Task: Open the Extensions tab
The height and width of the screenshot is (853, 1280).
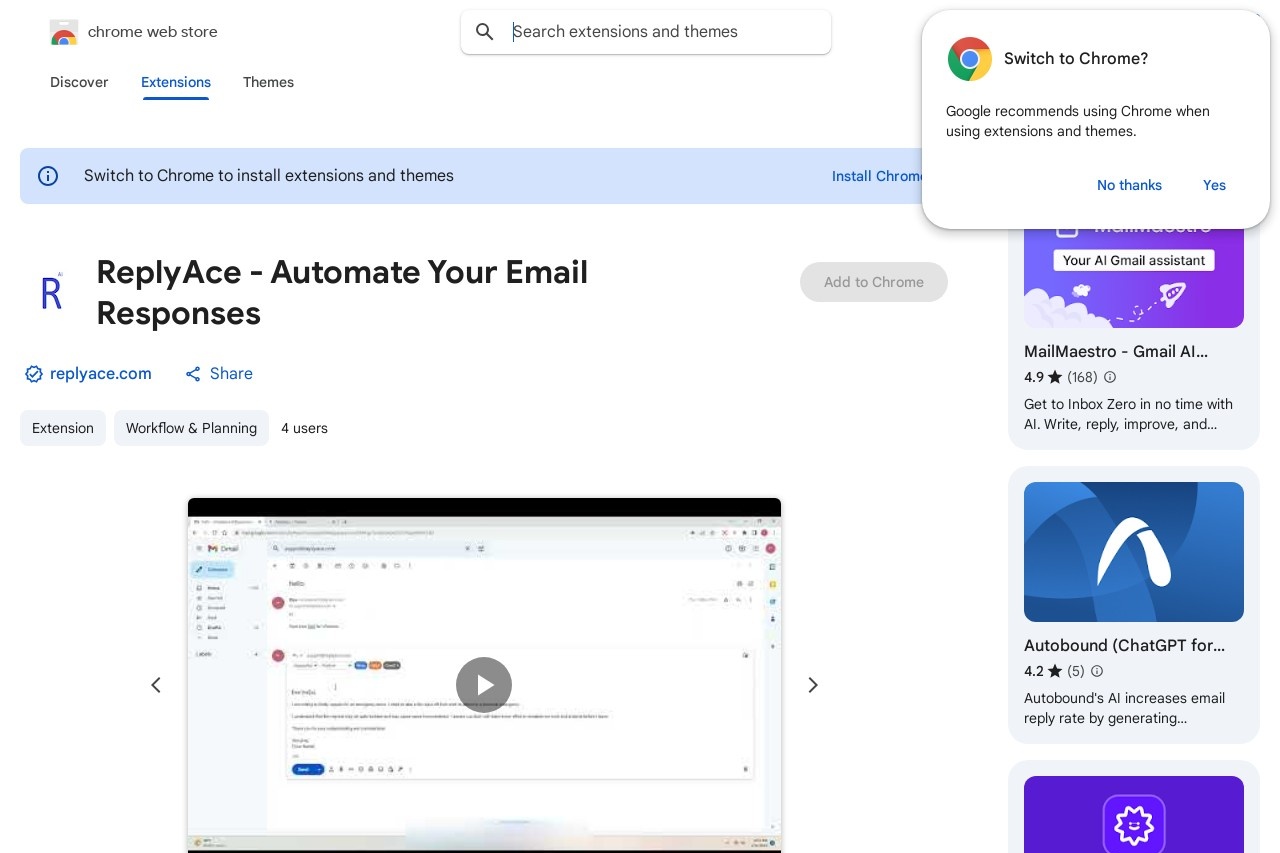Action: click(176, 82)
